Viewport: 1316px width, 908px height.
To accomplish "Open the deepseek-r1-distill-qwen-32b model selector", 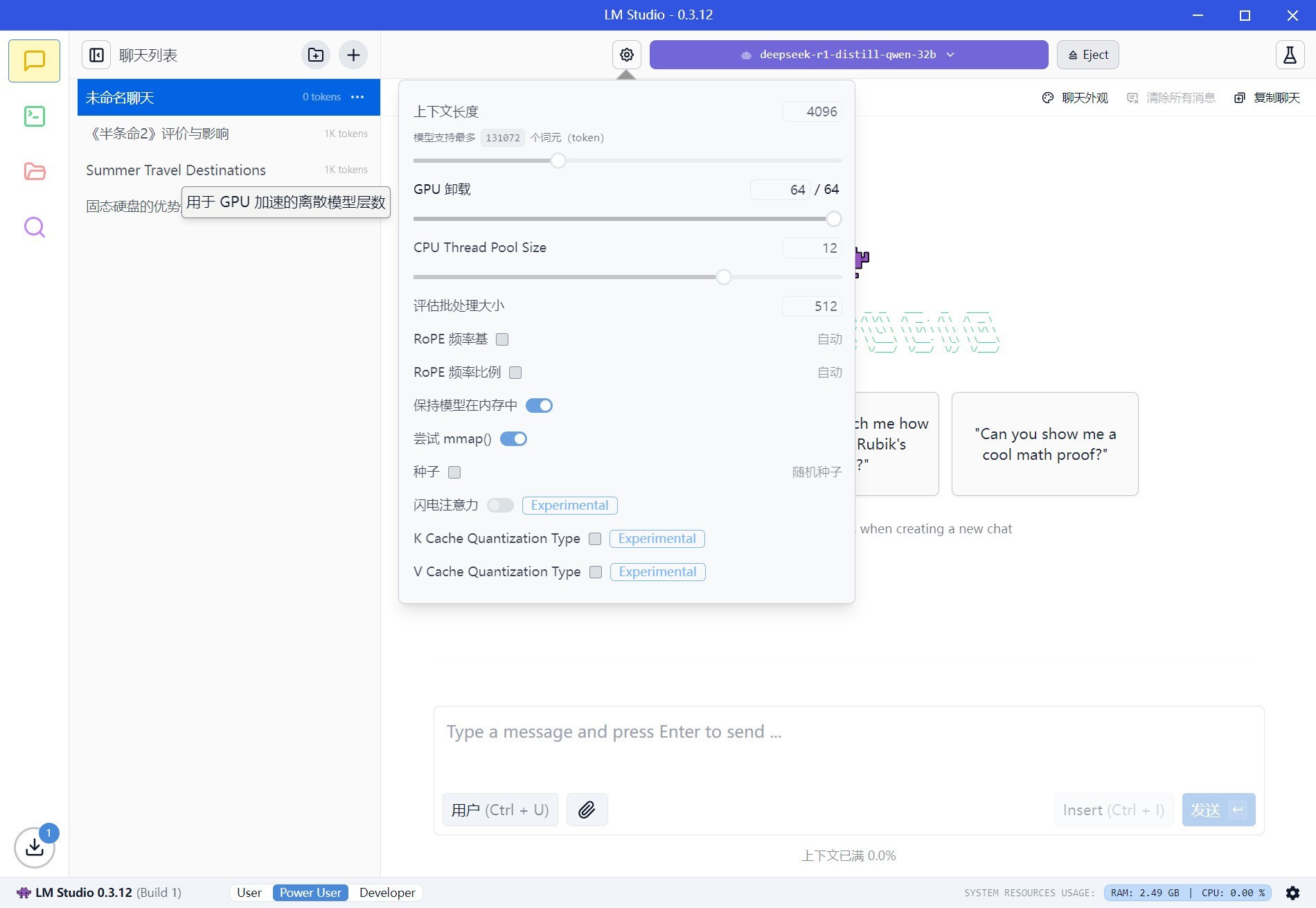I will [x=848, y=55].
